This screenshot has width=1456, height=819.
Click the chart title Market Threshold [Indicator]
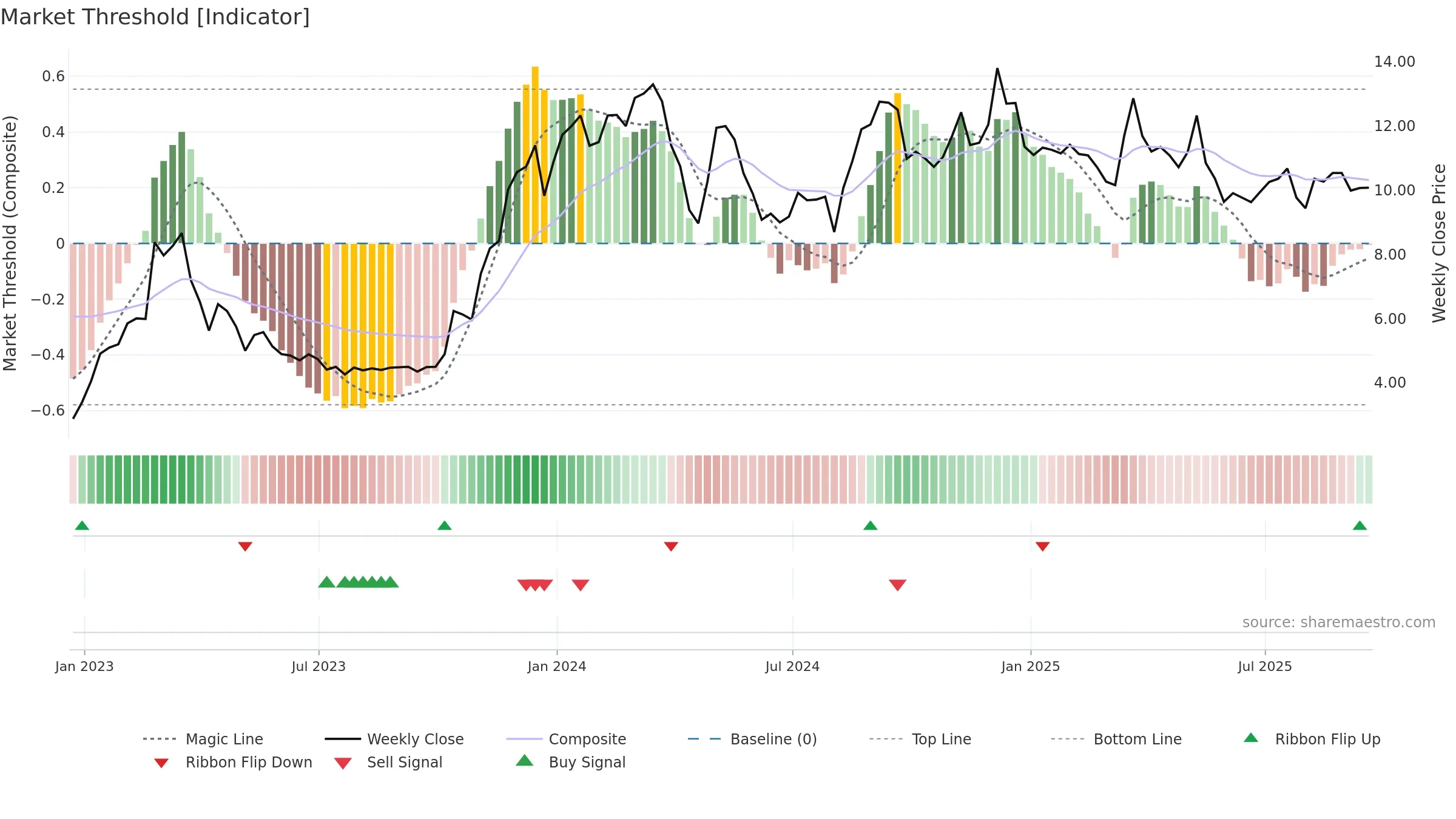pos(155,17)
